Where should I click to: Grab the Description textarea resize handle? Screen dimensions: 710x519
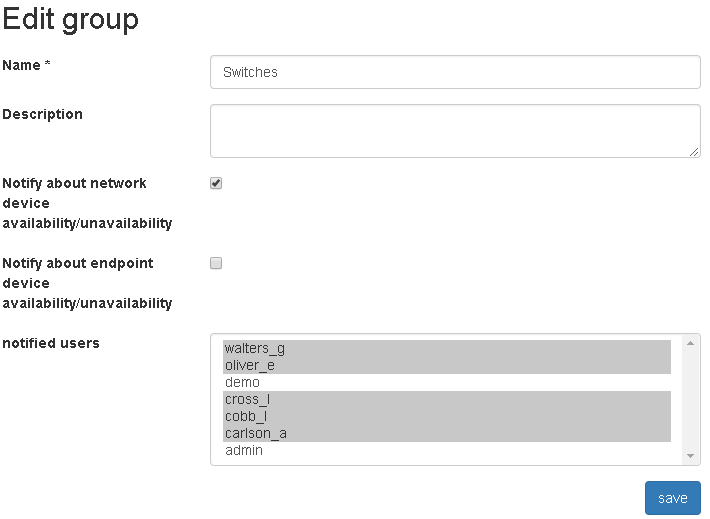(694, 152)
